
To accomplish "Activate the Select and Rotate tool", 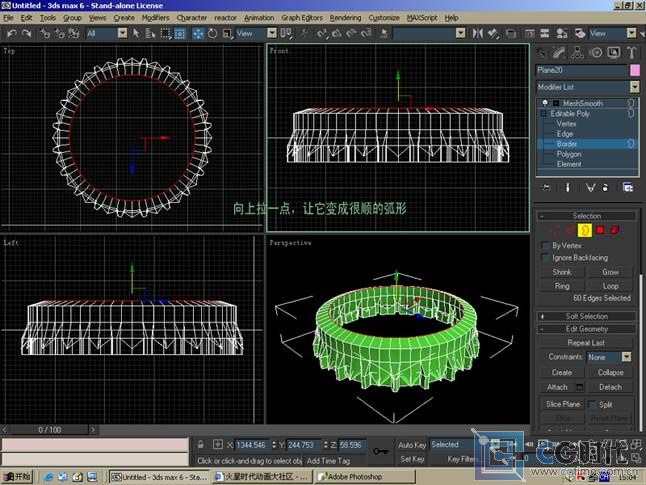I will click(213, 33).
